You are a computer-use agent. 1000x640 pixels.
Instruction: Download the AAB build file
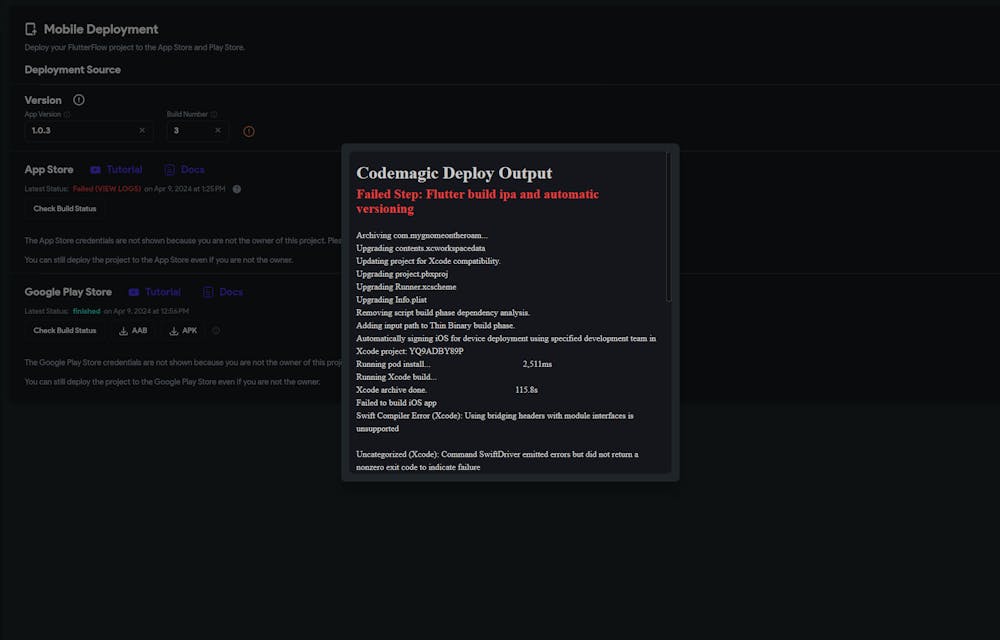[x=133, y=331]
